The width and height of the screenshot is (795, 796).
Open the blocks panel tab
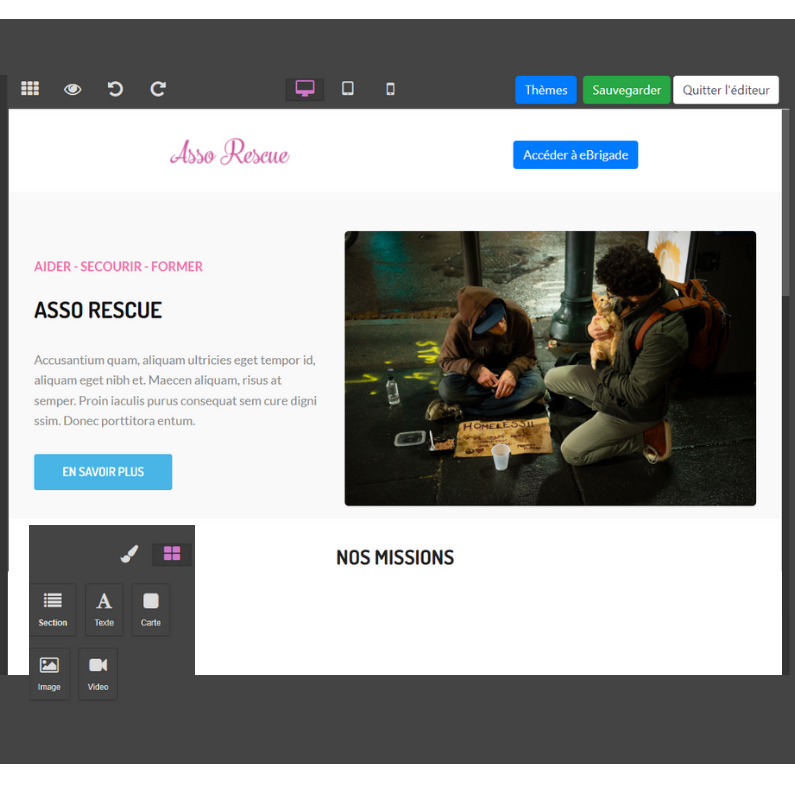click(172, 554)
